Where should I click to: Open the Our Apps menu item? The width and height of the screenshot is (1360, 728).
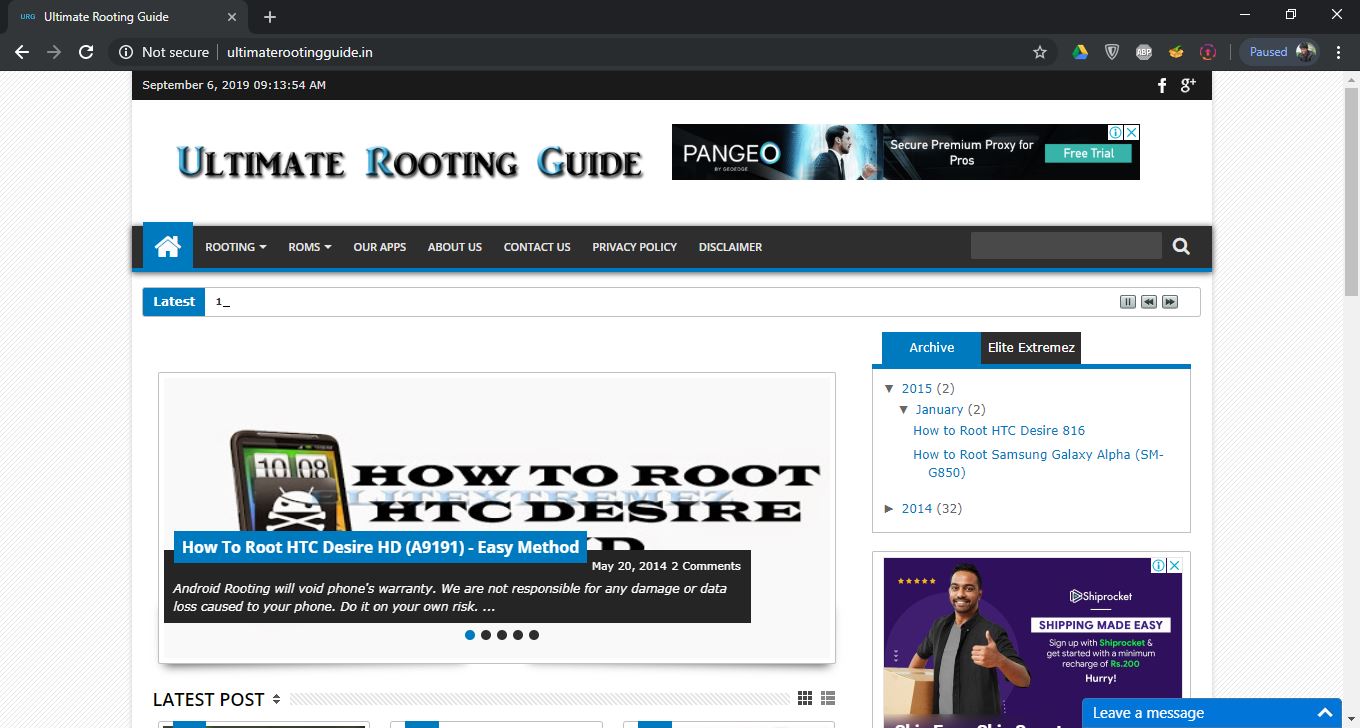coord(380,247)
